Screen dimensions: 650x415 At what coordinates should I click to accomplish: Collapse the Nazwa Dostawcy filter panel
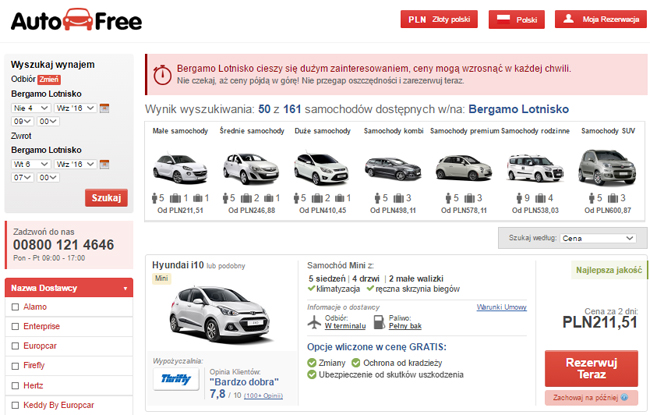click(69, 288)
